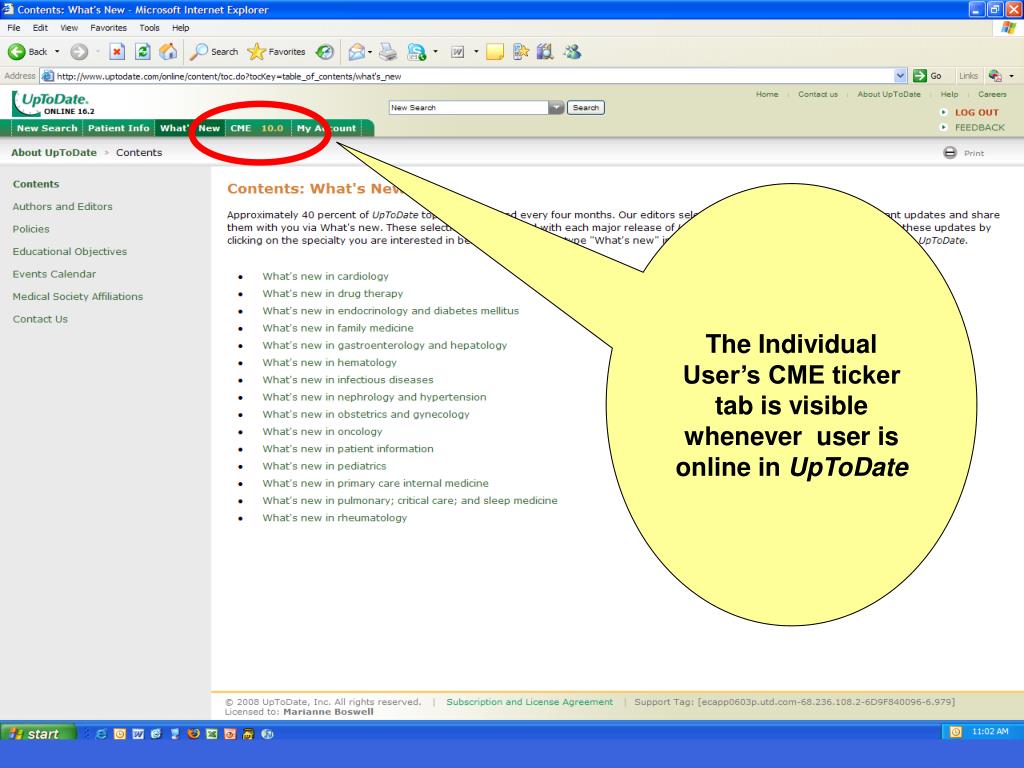This screenshot has width=1024, height=768.
Task: Open the Favorites star panel
Action: tap(256, 52)
